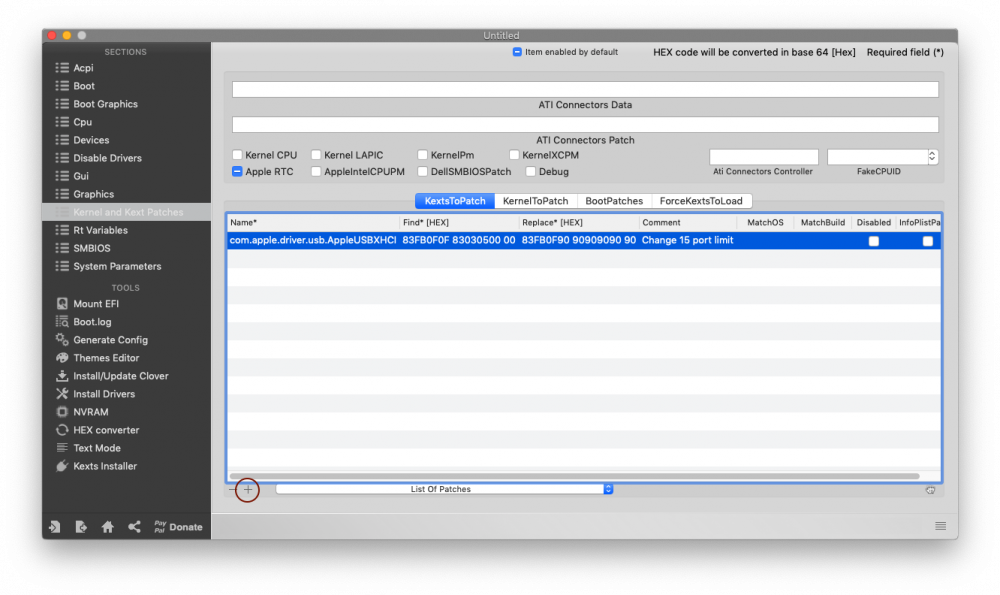The height and width of the screenshot is (595, 1000).
Task: Switch to the KextsToPatch tab
Action: point(455,201)
